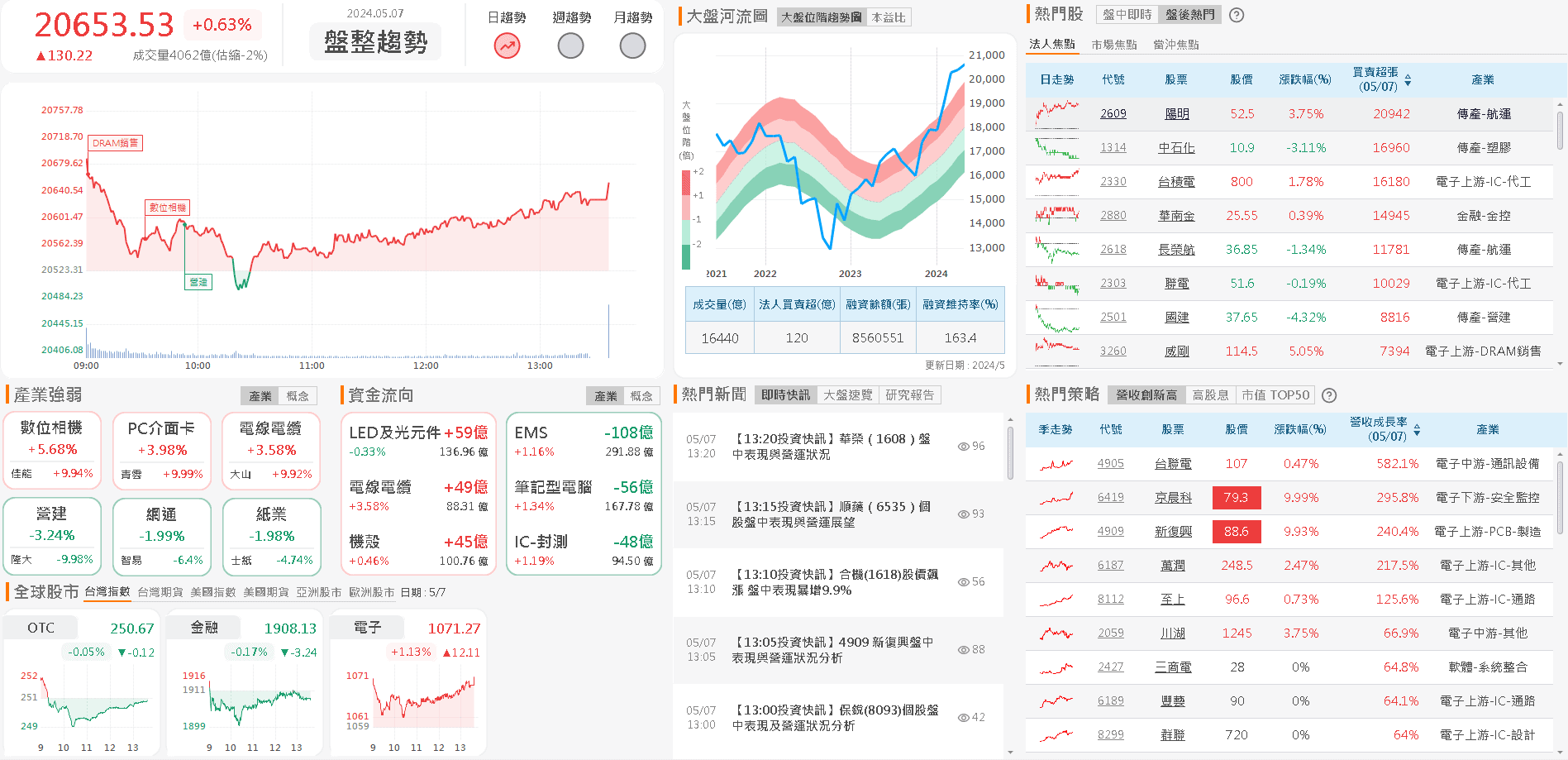Open the 市場焦點 tab
Screen dimensions: 1568x760
(1114, 45)
